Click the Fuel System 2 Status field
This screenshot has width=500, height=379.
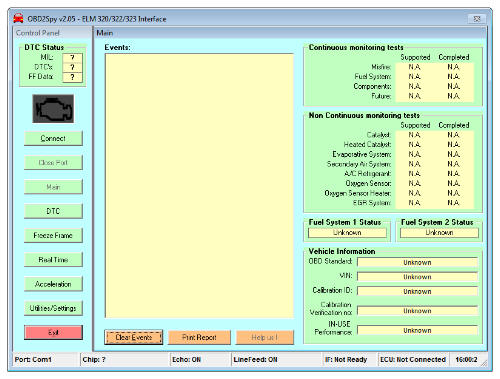439,233
